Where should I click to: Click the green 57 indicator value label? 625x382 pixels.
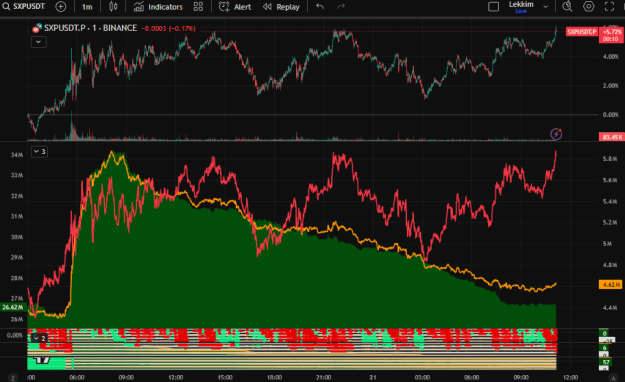(605, 362)
